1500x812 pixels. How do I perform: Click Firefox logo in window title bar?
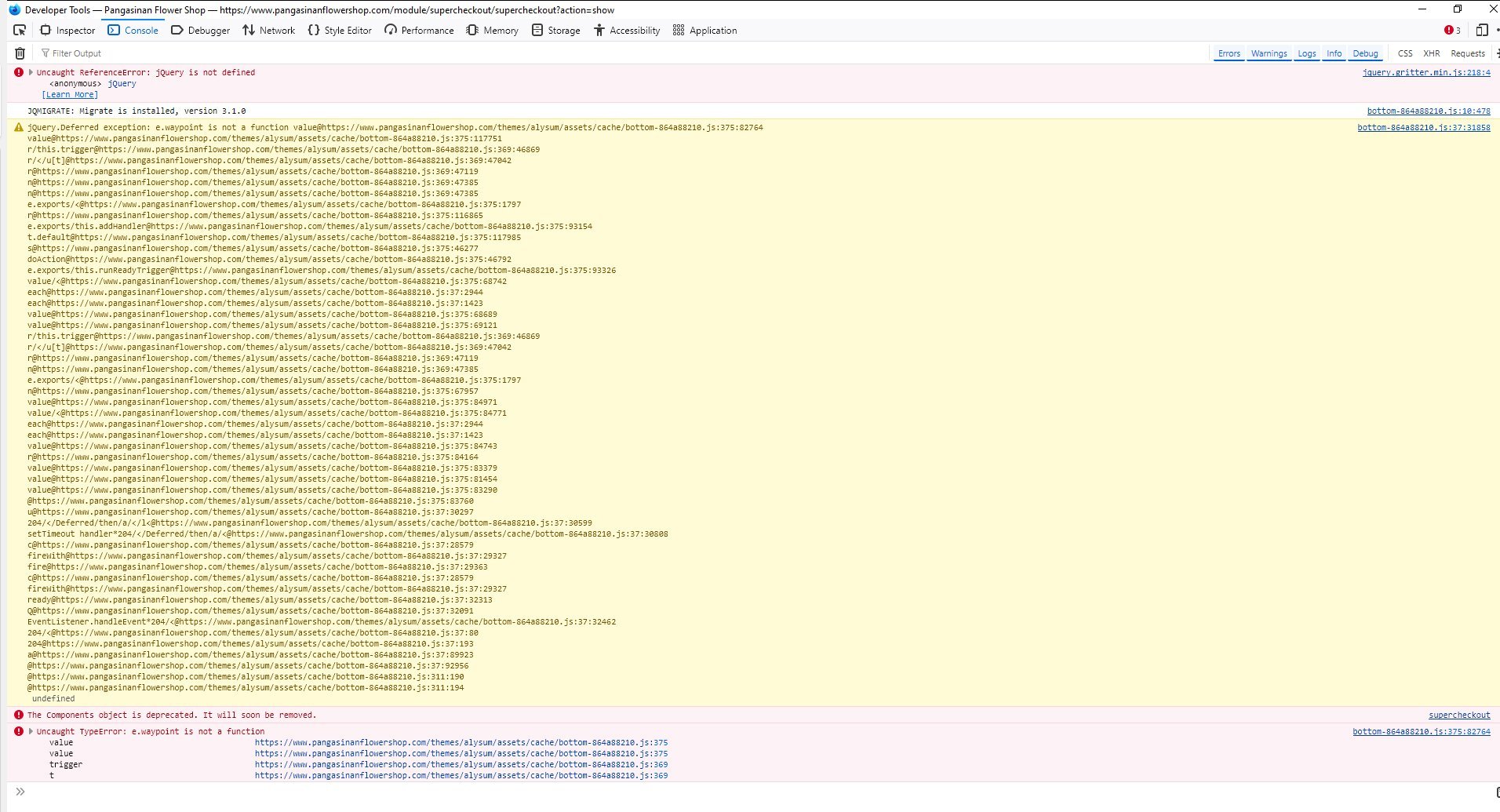[14, 9]
